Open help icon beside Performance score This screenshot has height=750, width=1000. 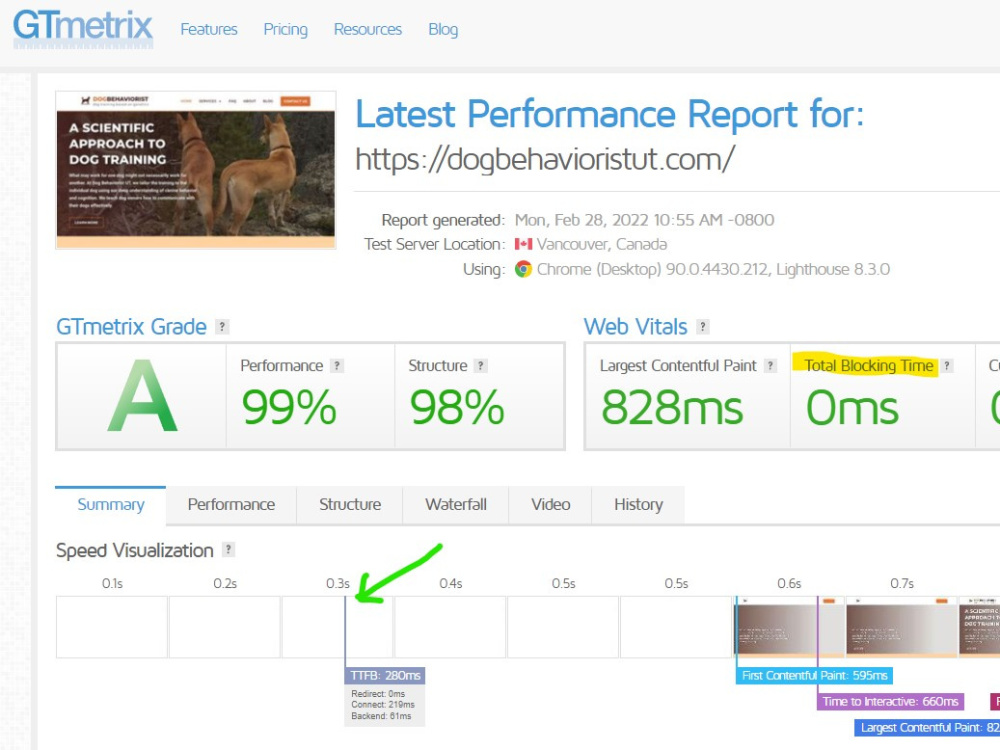[337, 365]
